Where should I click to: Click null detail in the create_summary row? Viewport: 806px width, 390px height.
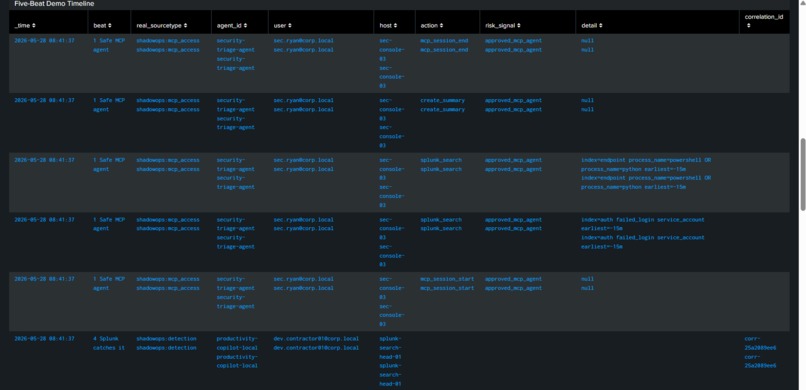click(587, 105)
